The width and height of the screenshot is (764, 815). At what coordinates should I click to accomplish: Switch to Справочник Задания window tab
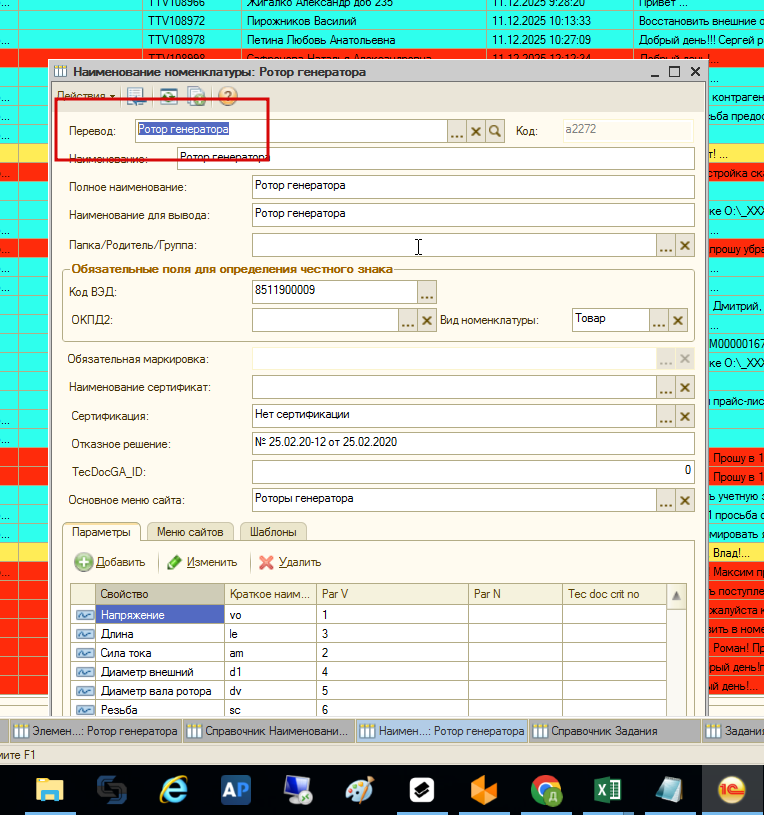613,731
